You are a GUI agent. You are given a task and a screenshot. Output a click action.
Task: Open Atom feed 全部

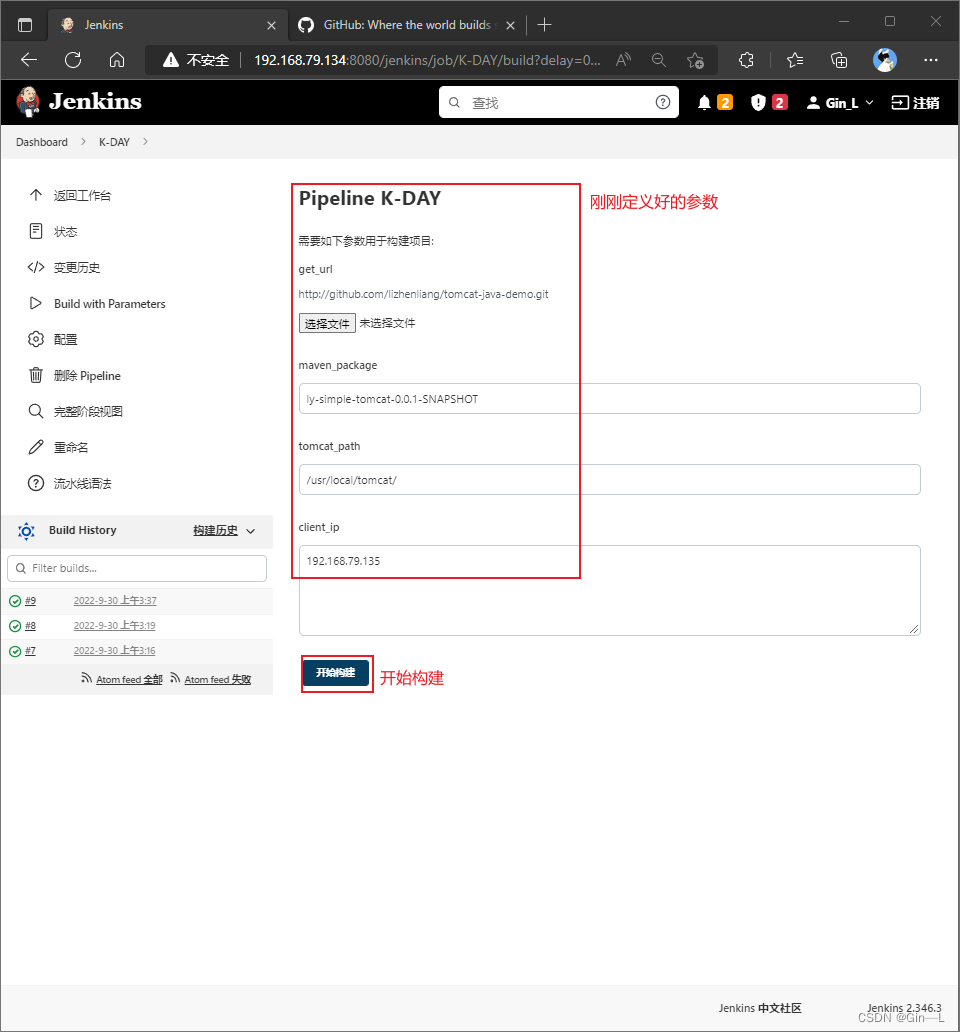[129, 679]
